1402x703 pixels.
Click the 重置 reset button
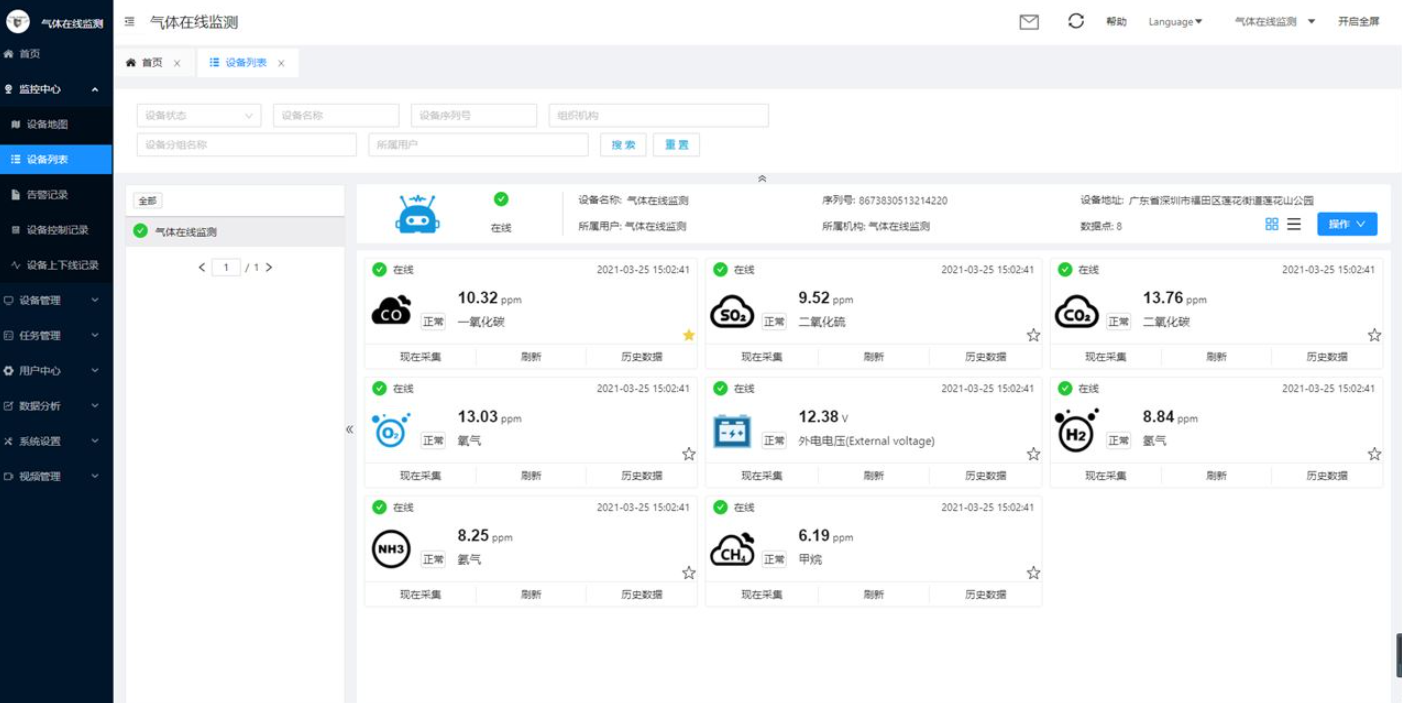click(x=676, y=145)
